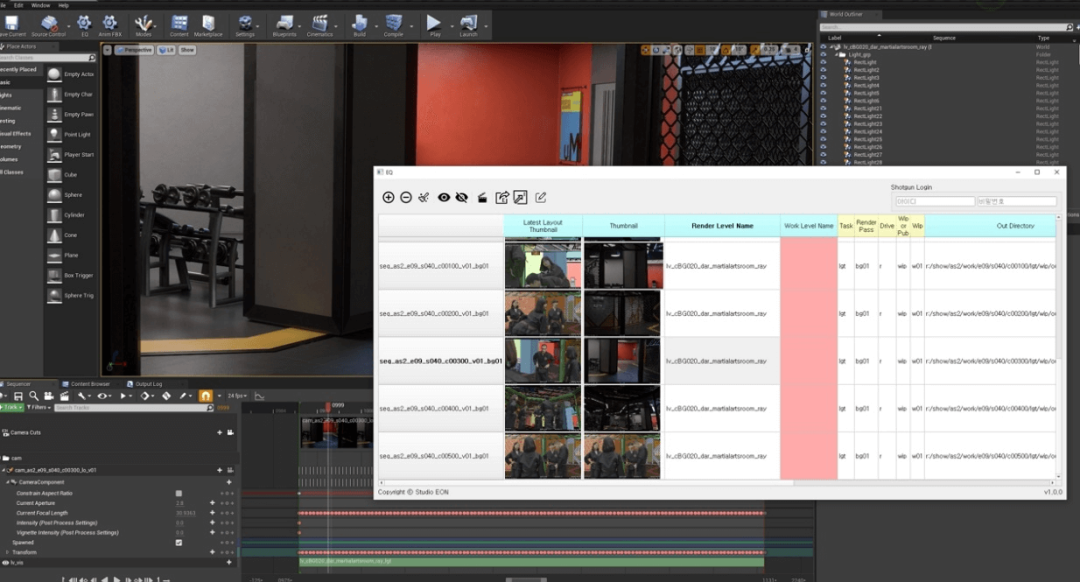
Task: Click the minus (remove) icon in EQ window
Action: (406, 198)
